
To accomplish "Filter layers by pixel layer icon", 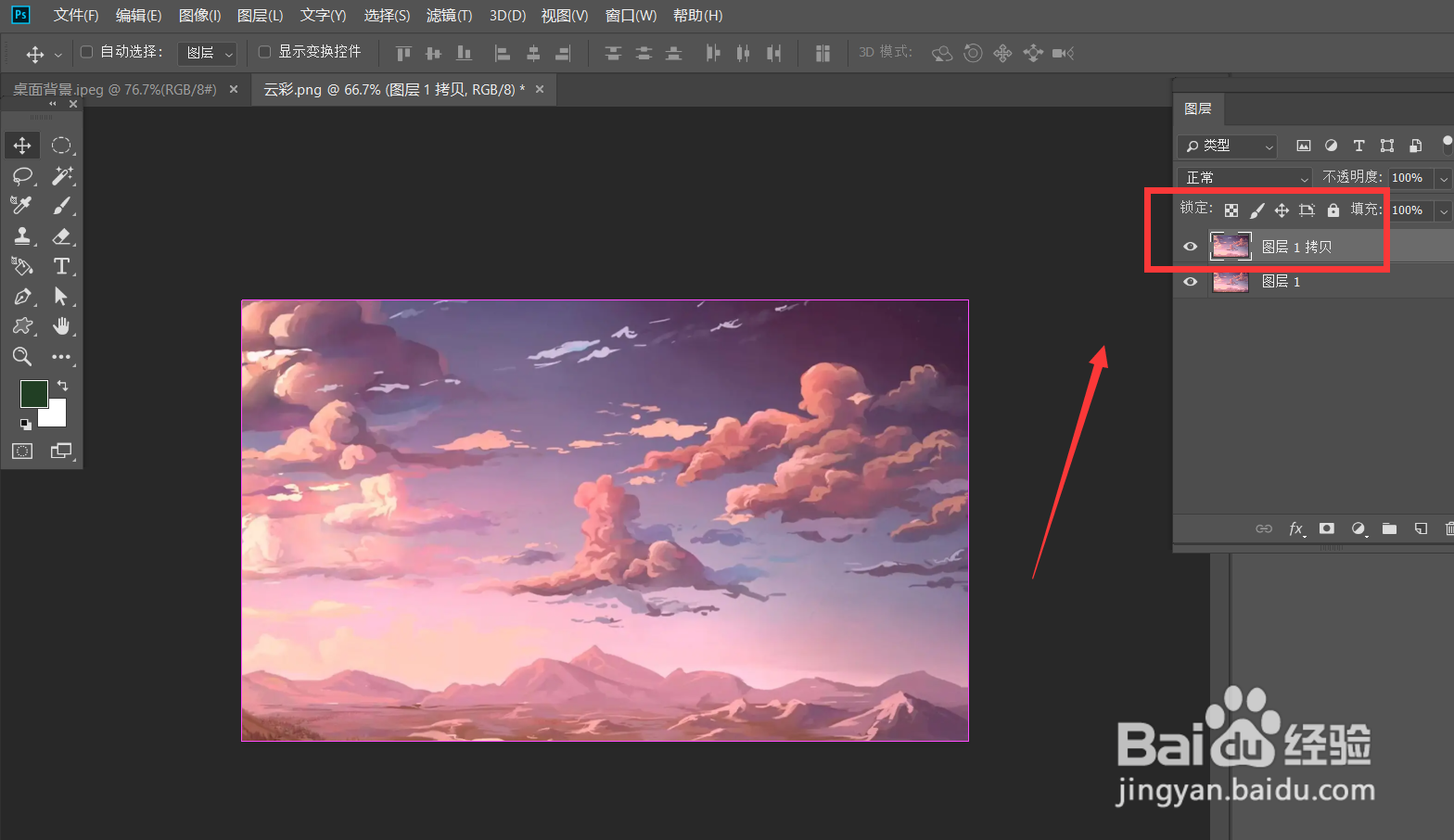I will [x=1304, y=146].
